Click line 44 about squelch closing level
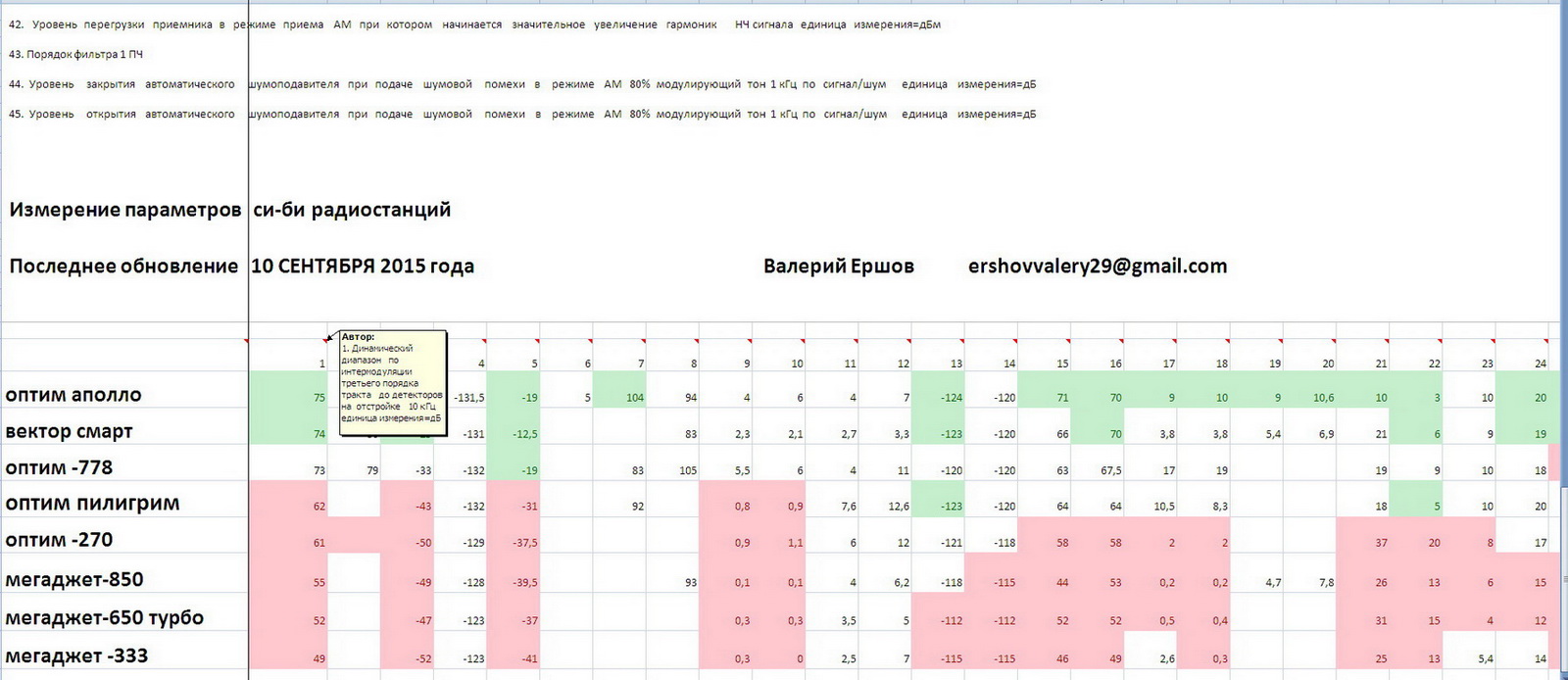This screenshot has height=680, width=1568. (521, 84)
